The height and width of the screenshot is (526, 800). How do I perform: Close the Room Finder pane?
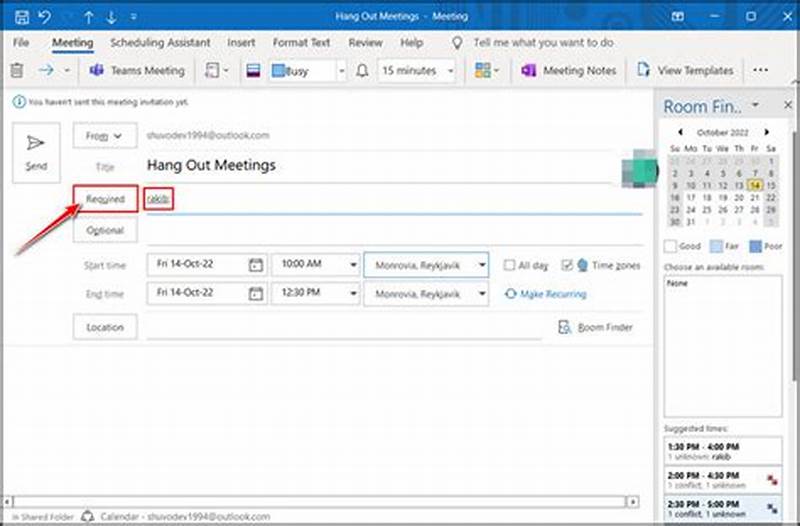(788, 105)
